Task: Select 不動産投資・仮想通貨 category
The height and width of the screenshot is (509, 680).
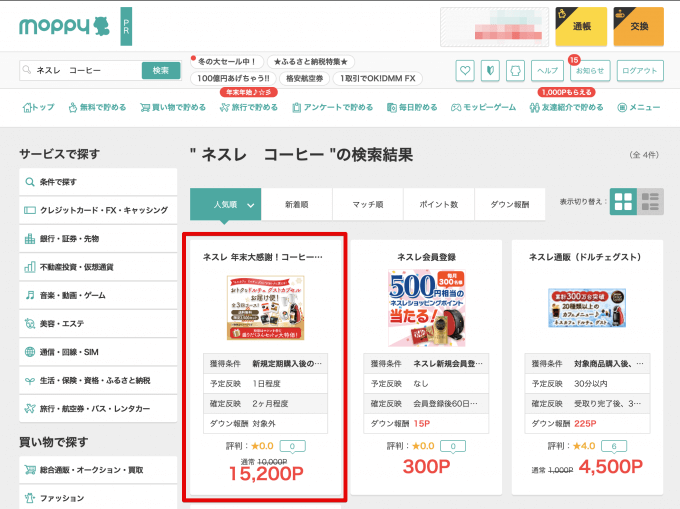Action: point(98,267)
